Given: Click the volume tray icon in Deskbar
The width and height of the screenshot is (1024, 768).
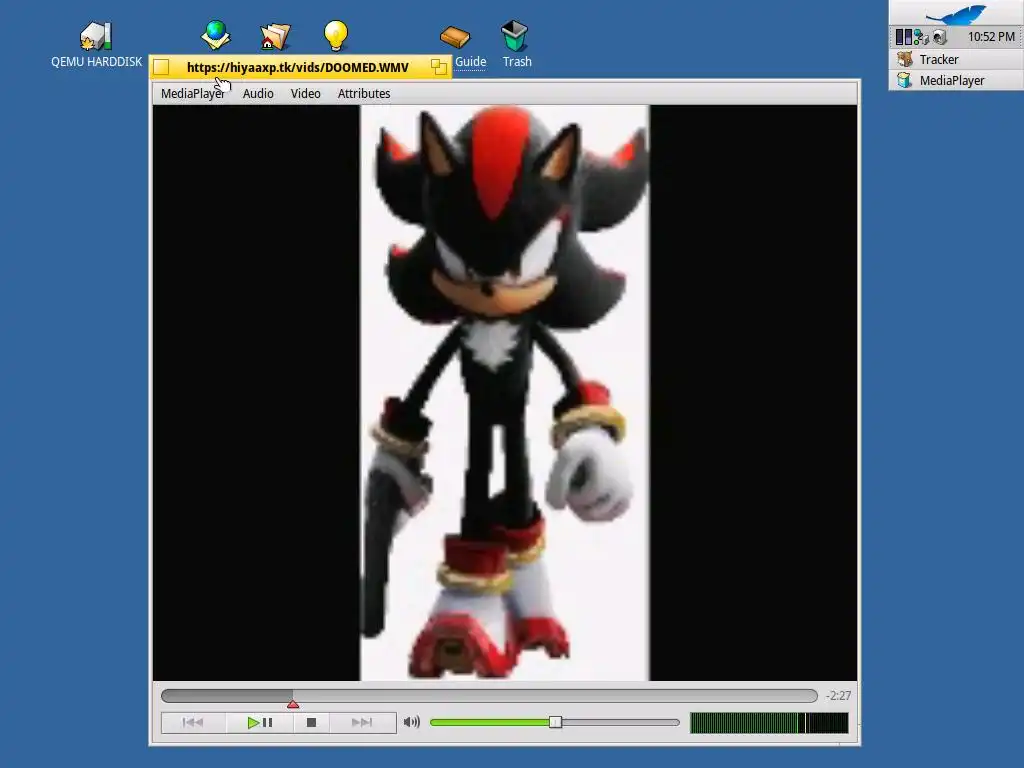Looking at the screenshot, I should point(939,37).
